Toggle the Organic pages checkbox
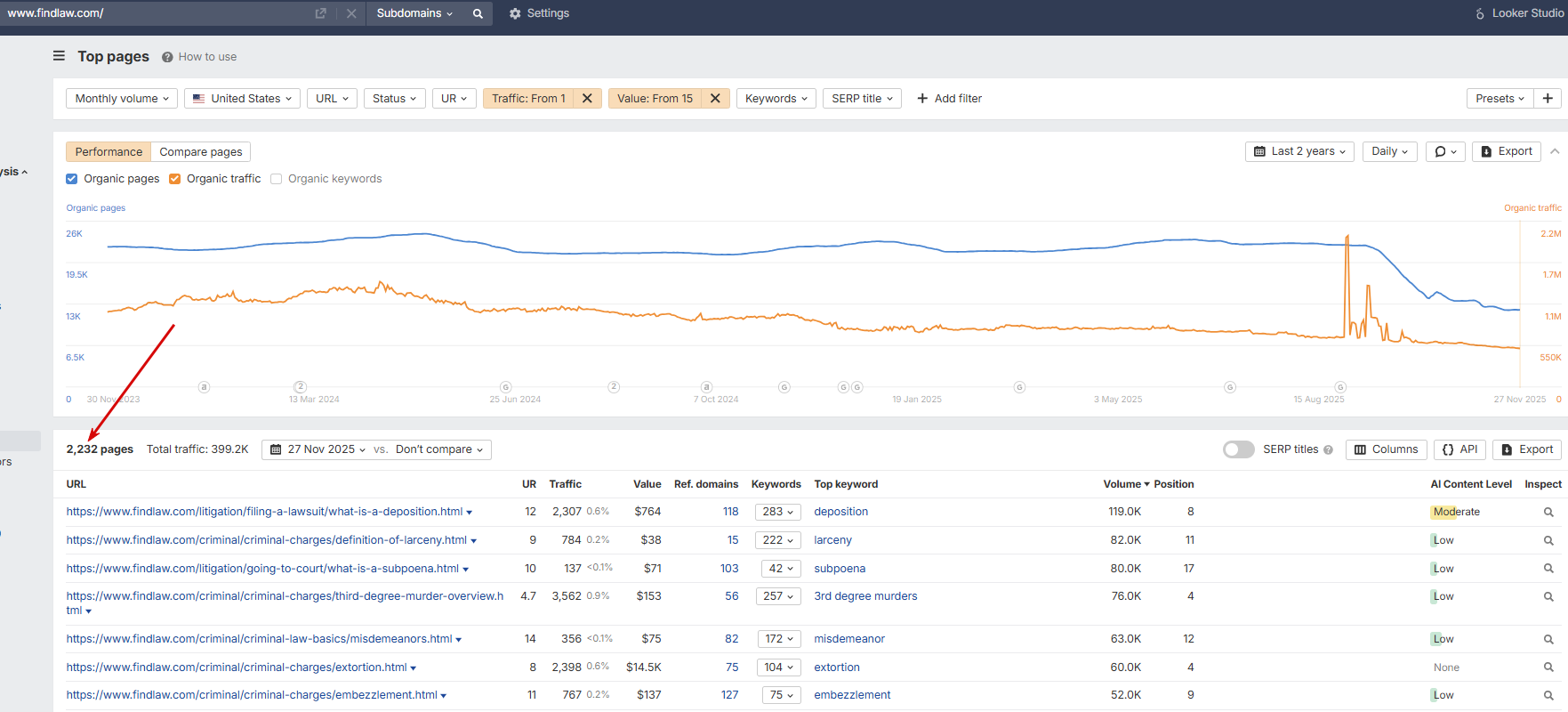Screen dimensions: 1568x712 (72, 179)
